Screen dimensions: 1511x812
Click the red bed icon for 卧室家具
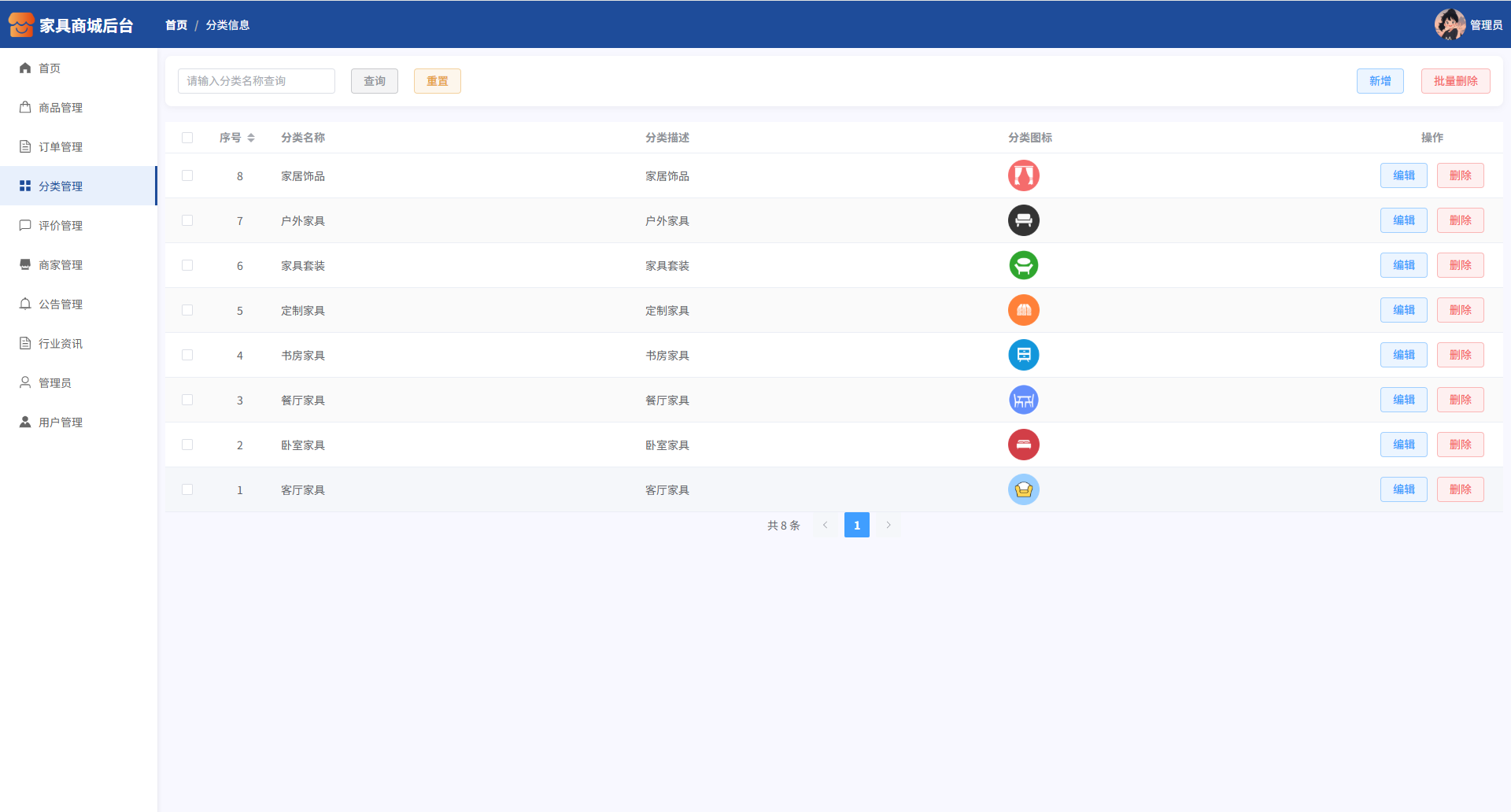click(1023, 445)
